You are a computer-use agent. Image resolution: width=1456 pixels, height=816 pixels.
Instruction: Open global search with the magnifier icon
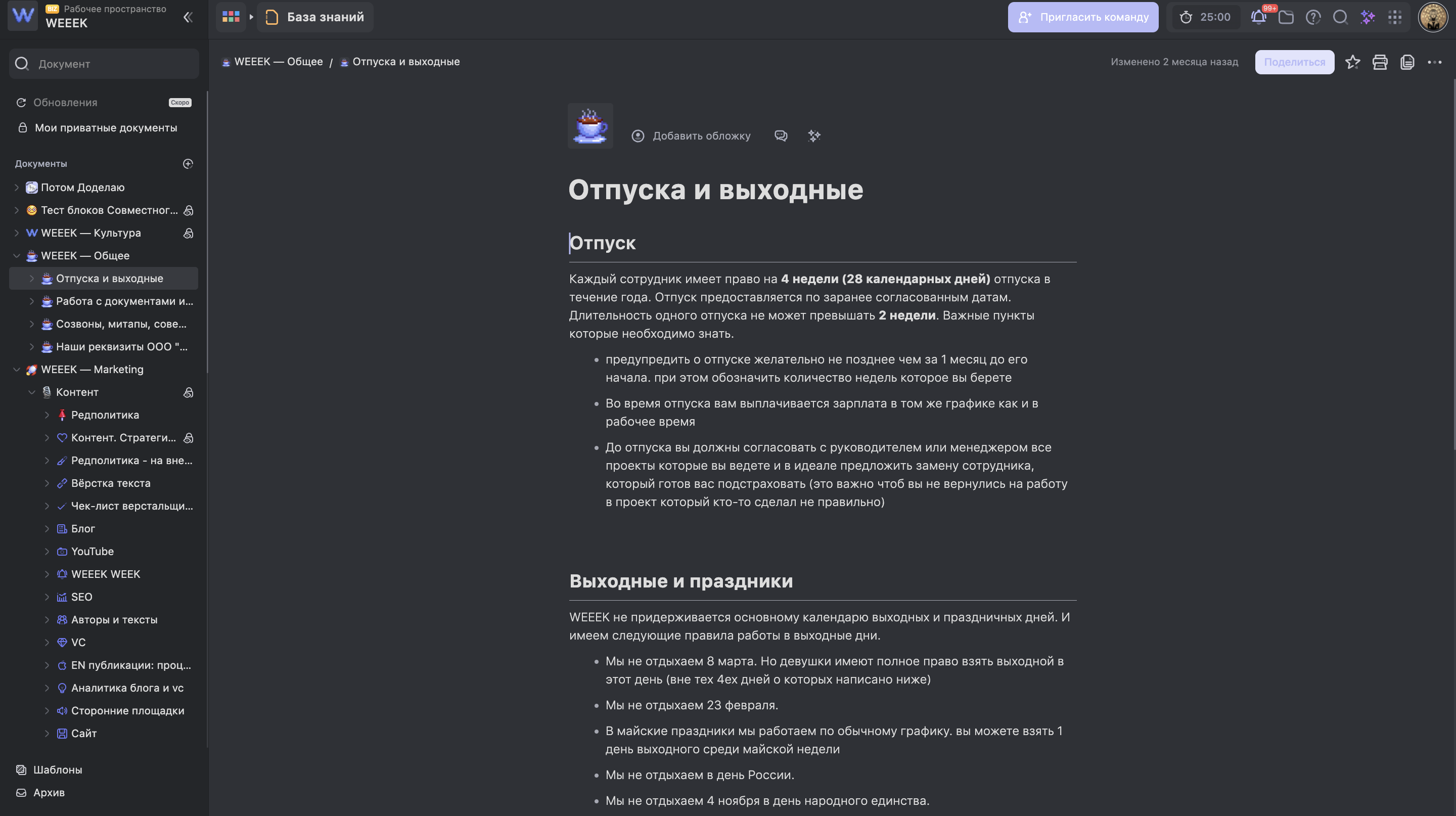coord(1341,17)
